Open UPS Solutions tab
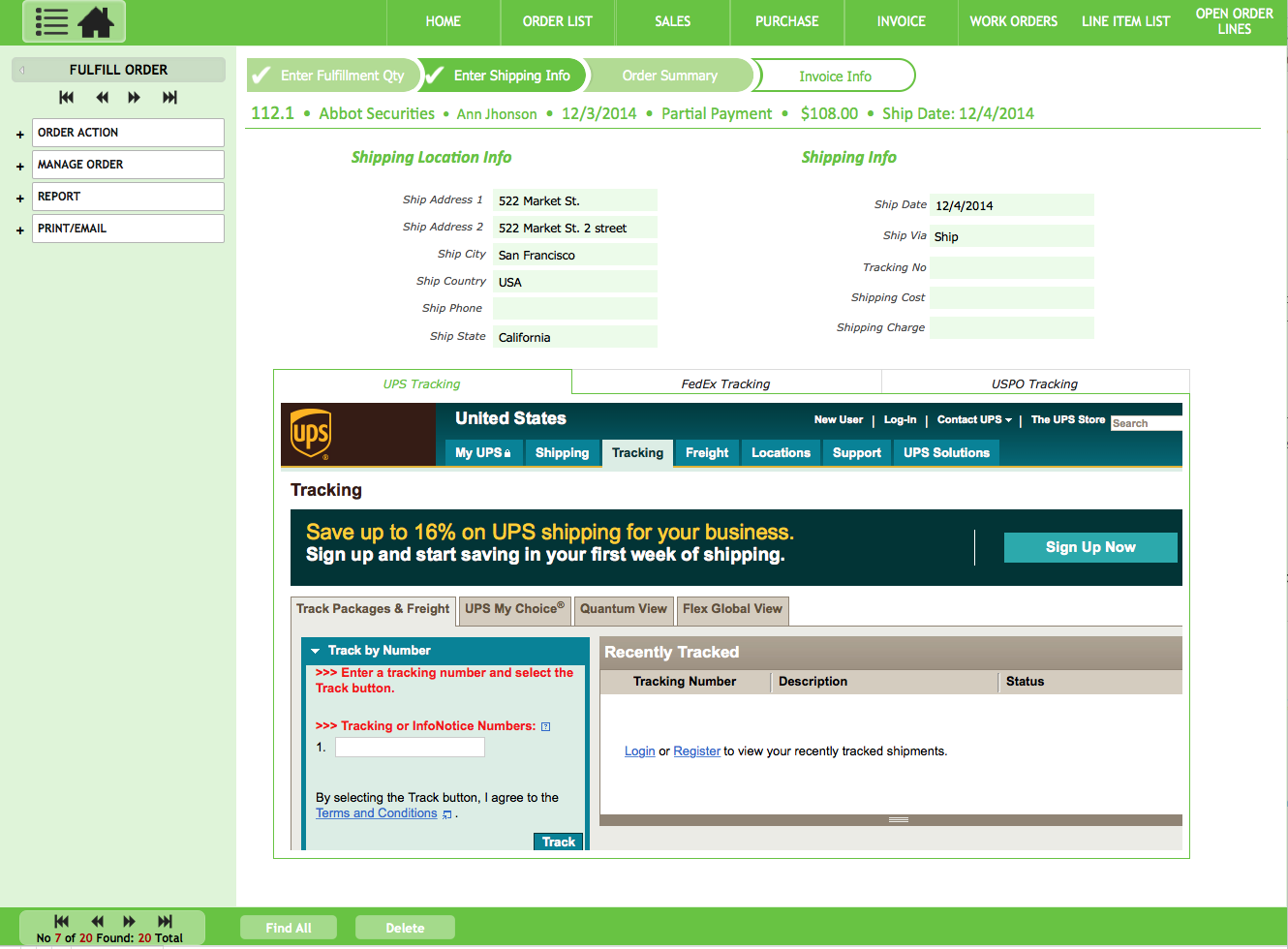This screenshot has width=1288, height=949. pyautogui.click(x=946, y=452)
